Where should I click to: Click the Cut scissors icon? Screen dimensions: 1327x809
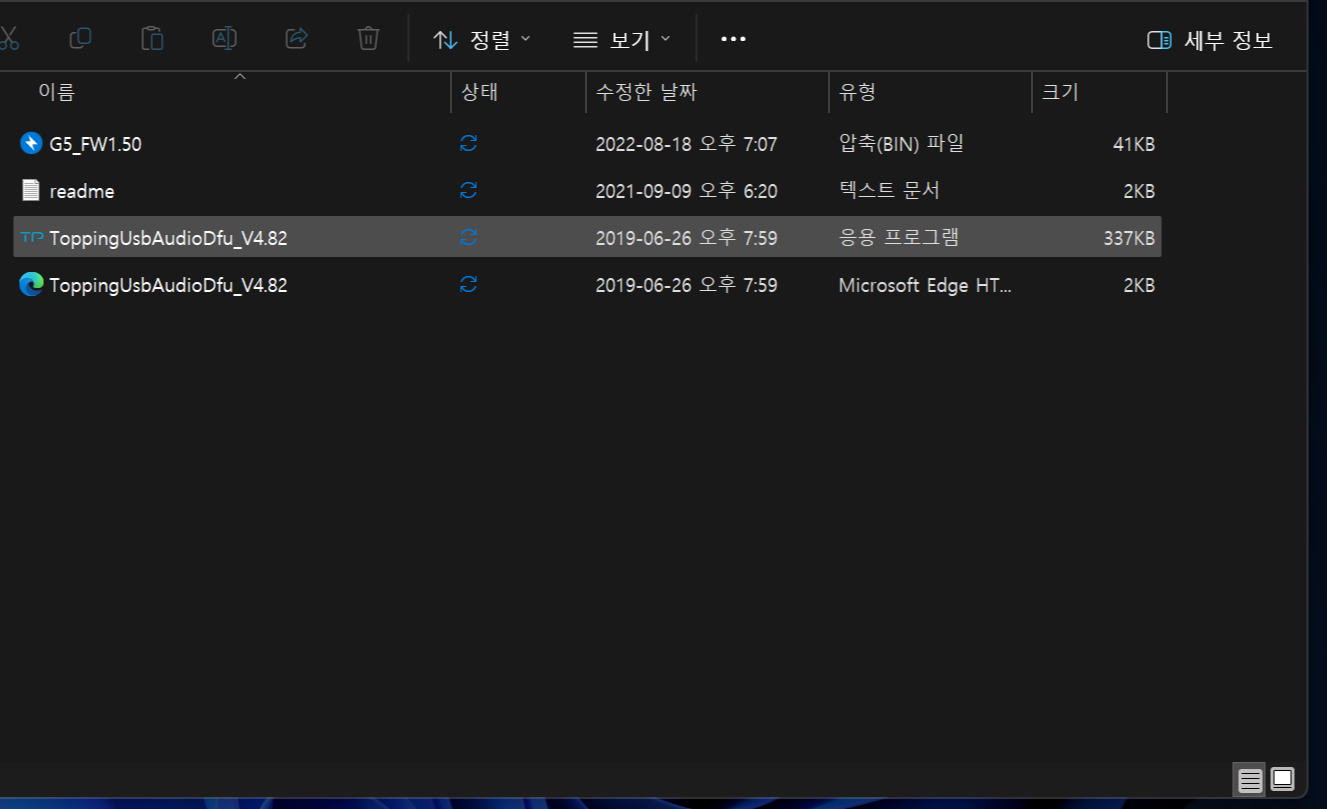click(x=8, y=39)
